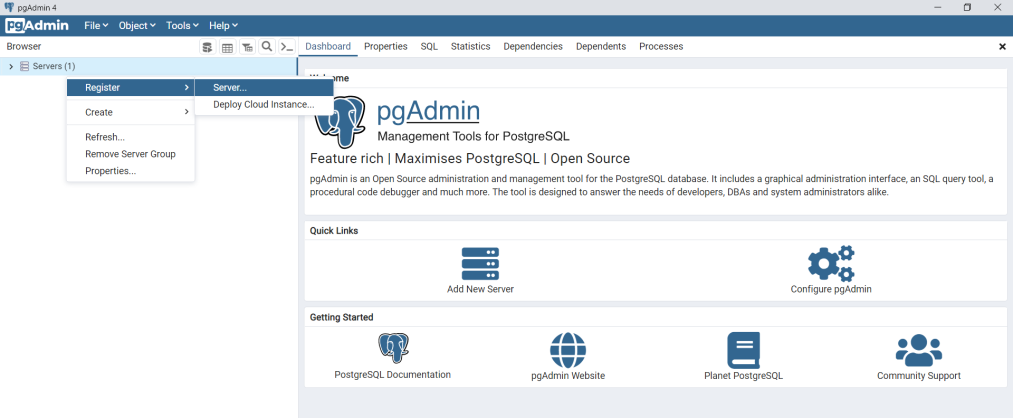Choose Deploy Cloud Instance... option
This screenshot has height=418, width=1013.
pos(264,104)
